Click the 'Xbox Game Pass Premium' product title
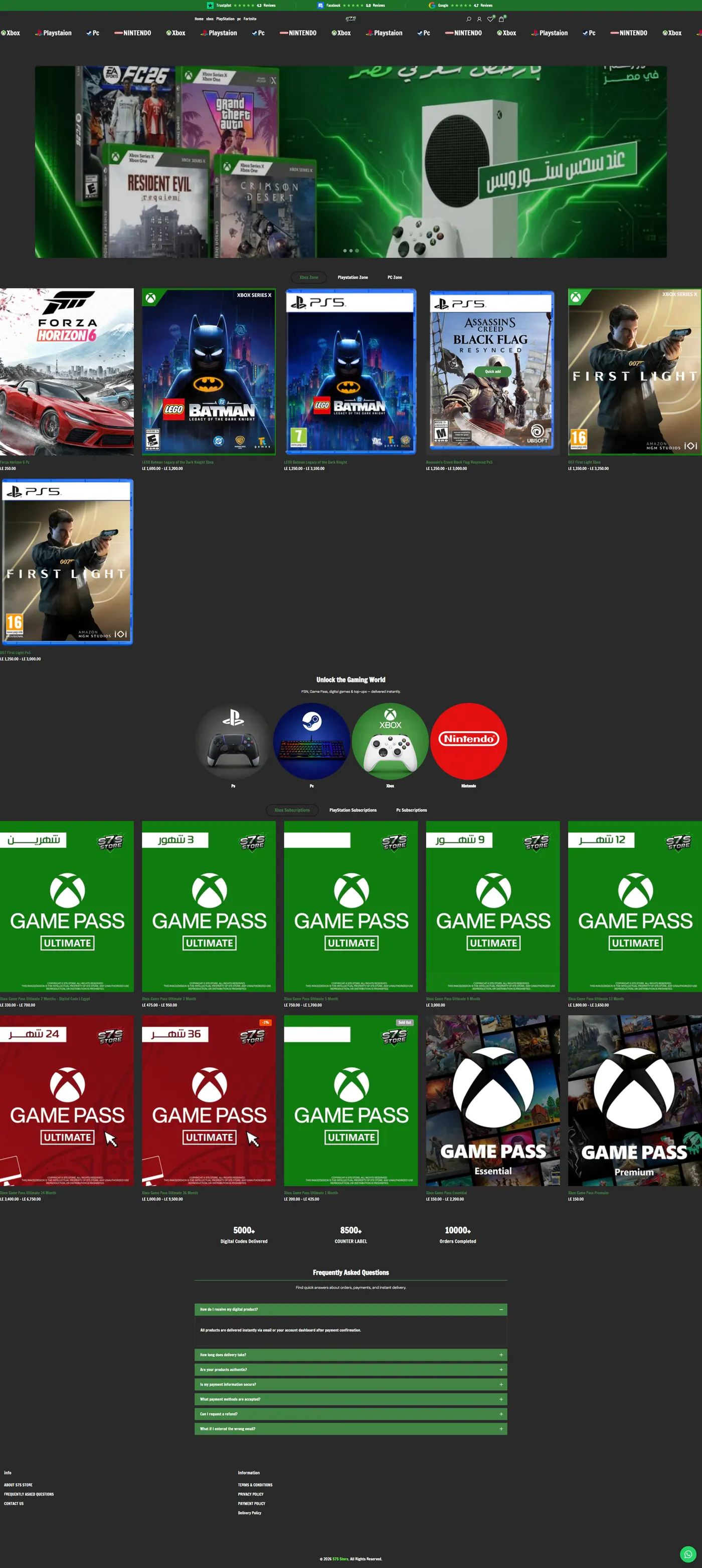 (x=588, y=1193)
